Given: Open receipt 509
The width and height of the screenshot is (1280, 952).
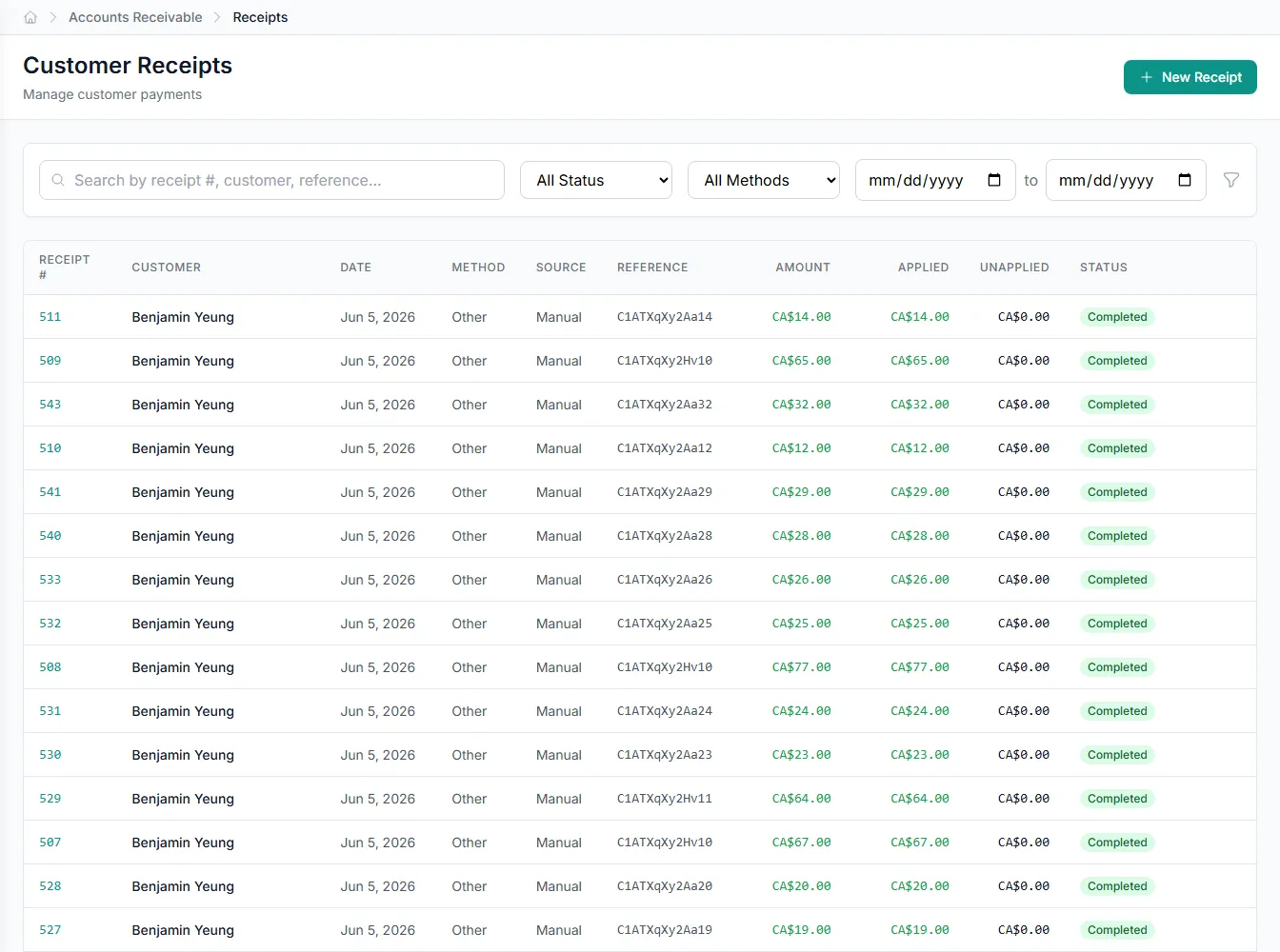Looking at the screenshot, I should click(50, 361).
